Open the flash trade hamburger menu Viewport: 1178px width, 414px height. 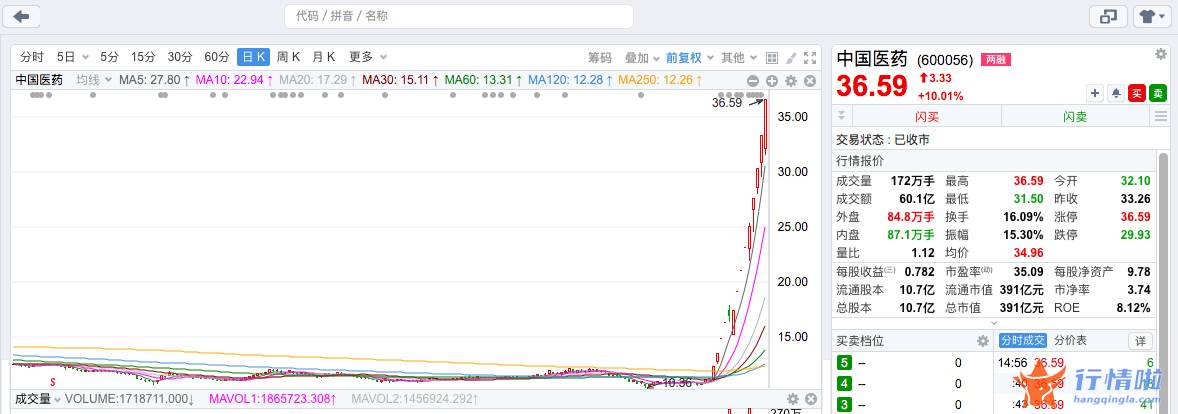(x=1161, y=116)
